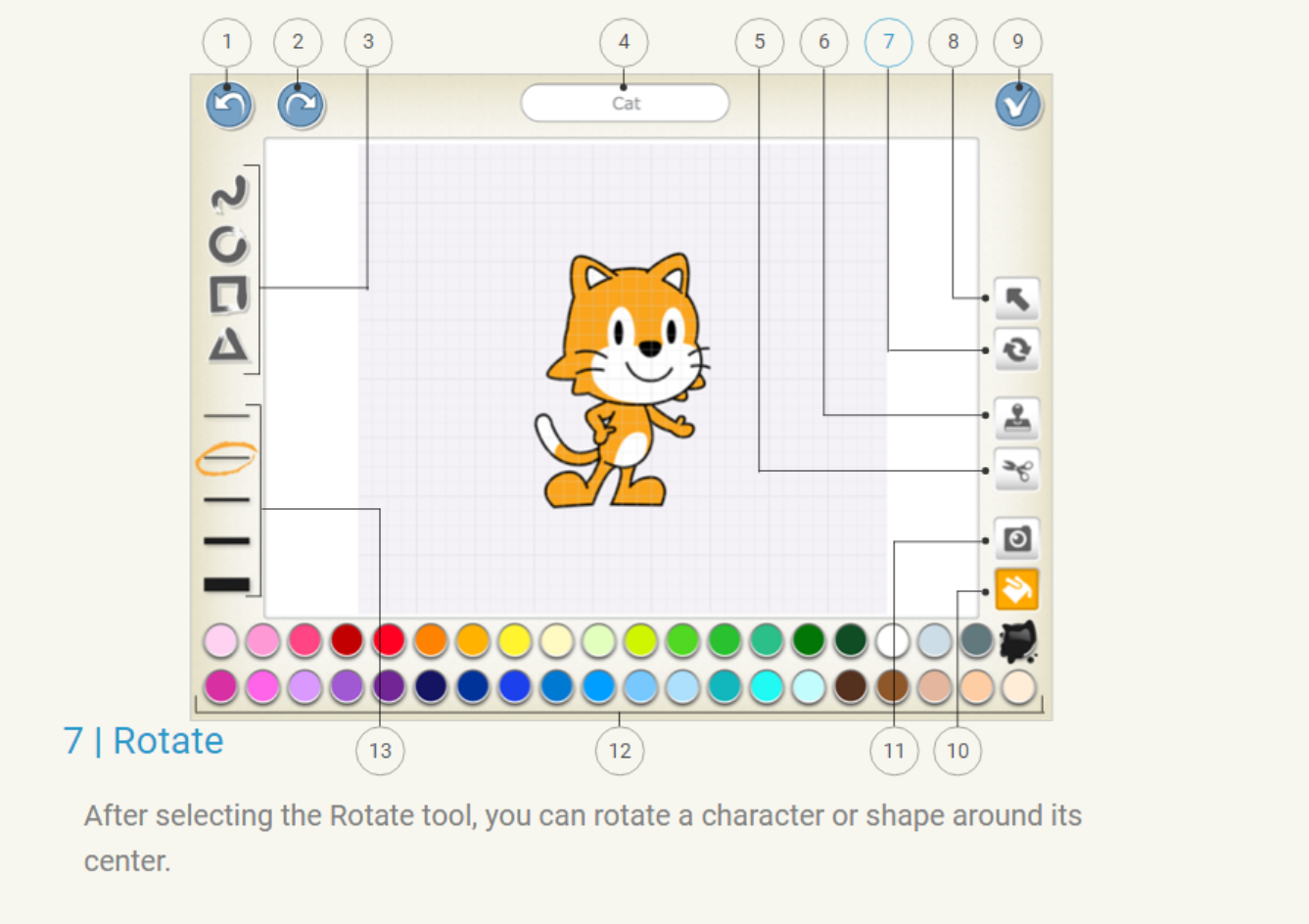This screenshot has height=924, width=1309.
Task: Choose the thinnest line width
Action: pos(227,416)
